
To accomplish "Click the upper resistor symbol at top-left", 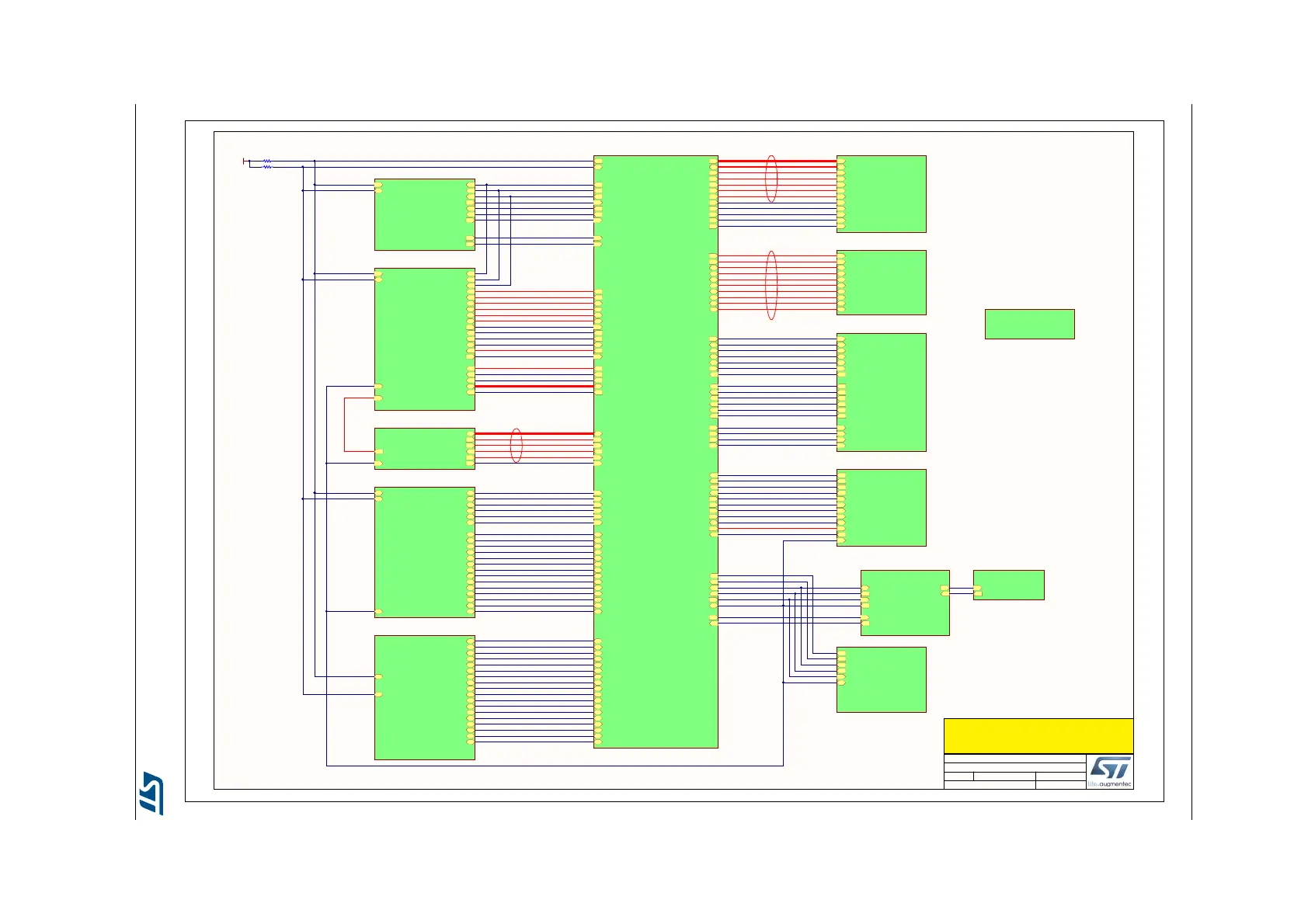I will pyautogui.click(x=267, y=162).
